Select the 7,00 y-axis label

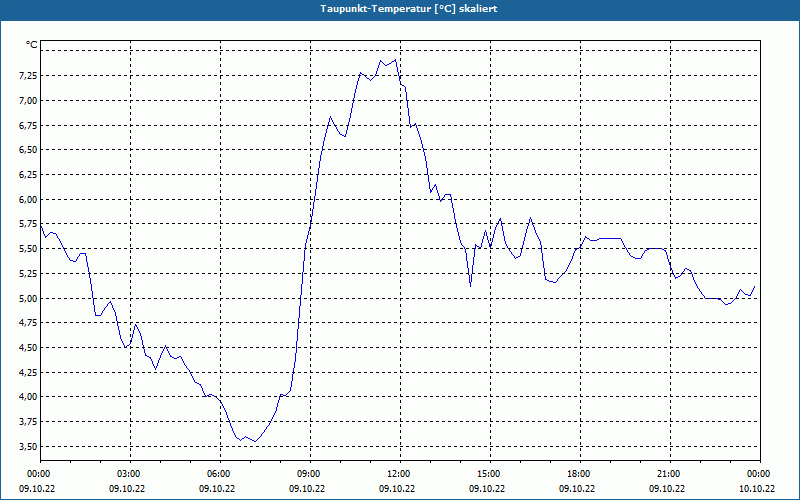pos(28,101)
